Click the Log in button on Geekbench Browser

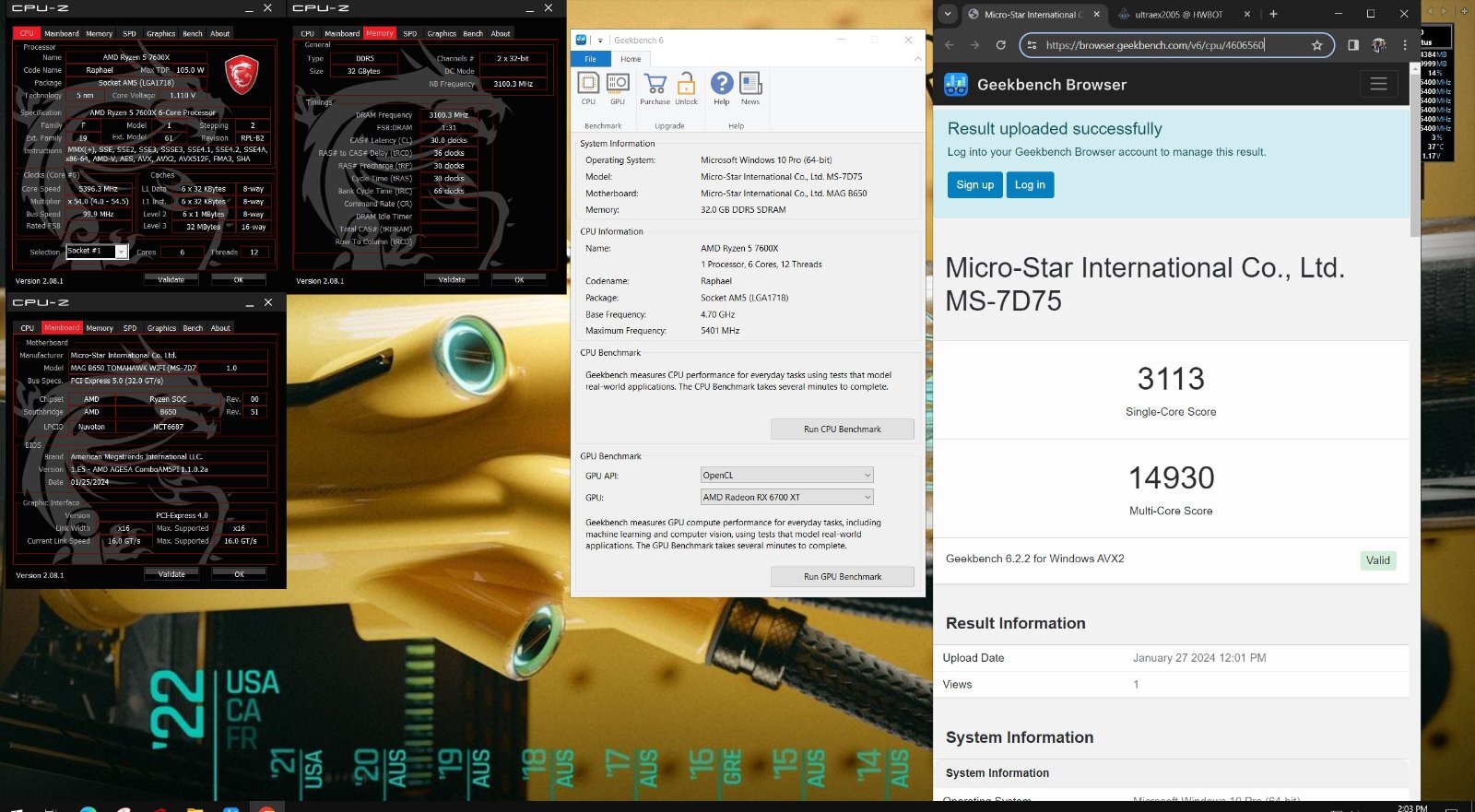pos(1030,185)
